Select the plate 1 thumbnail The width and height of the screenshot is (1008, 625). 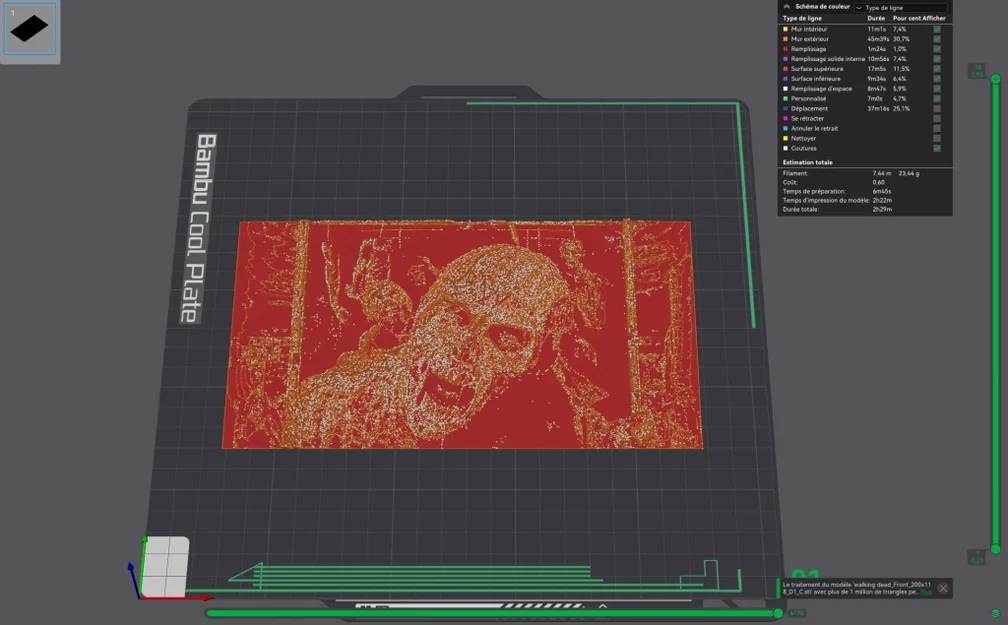coord(30,29)
